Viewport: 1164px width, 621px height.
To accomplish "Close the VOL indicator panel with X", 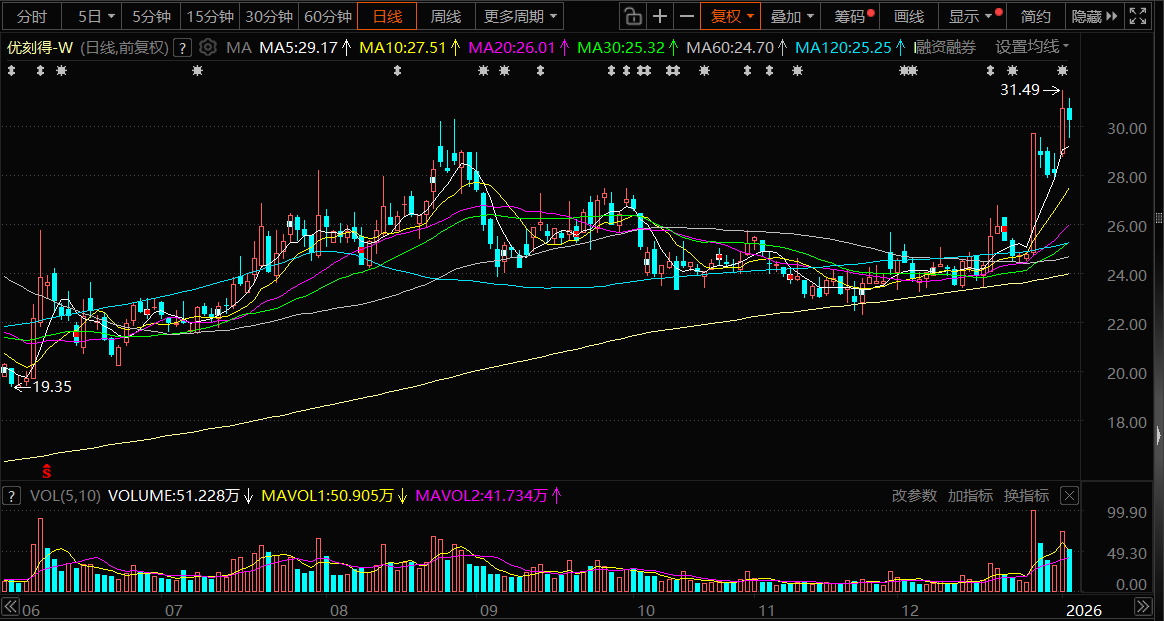I will click(x=1069, y=496).
